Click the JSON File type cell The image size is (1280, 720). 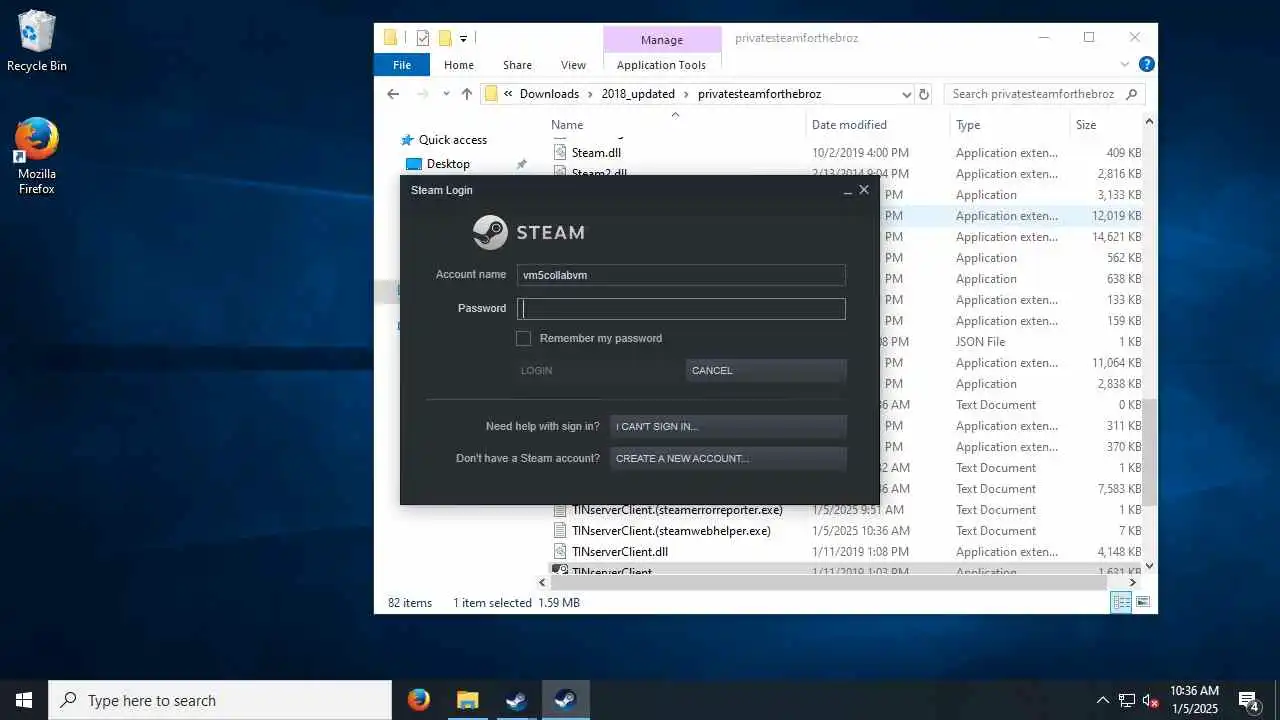coord(980,342)
